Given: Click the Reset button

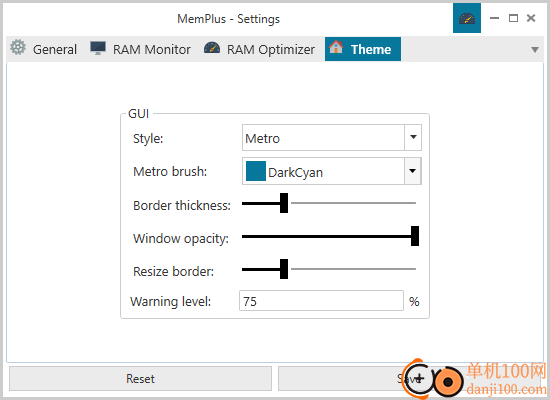Looking at the screenshot, I should coord(140,379).
